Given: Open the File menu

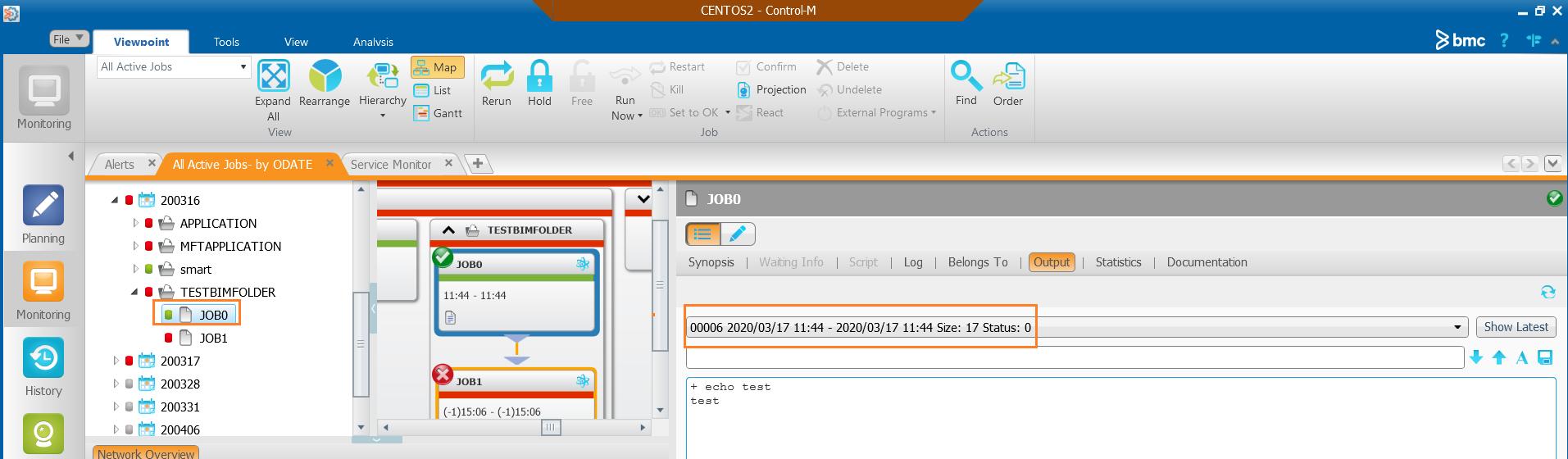Looking at the screenshot, I should pyautogui.click(x=69, y=39).
